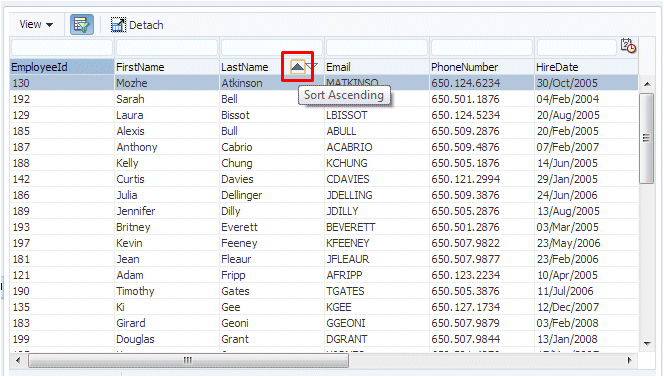Screen dimensions: 664x377
Task: Click the last name Davies
Action: point(237,179)
